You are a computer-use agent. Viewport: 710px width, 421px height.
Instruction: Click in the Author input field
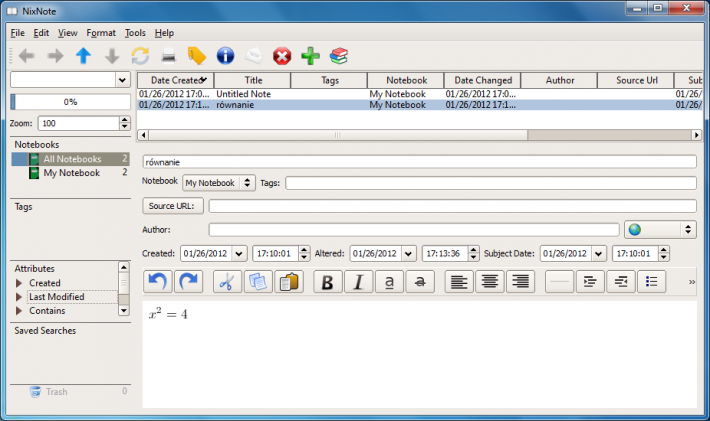coord(414,230)
